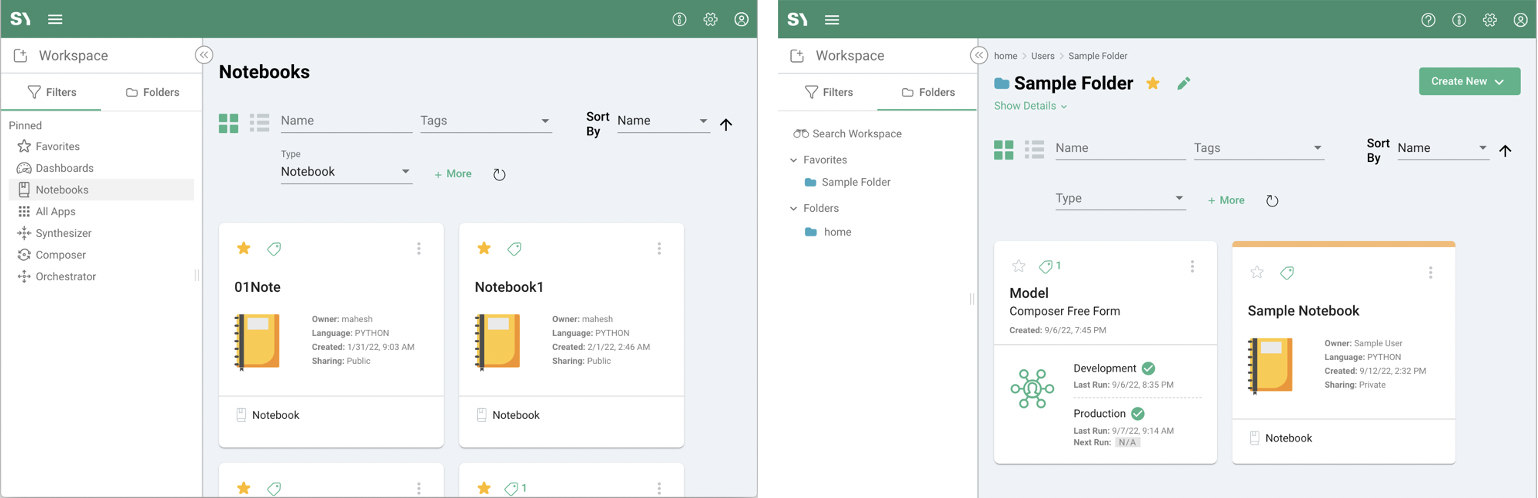The height and width of the screenshot is (498, 1538).
Task: Select the home folder in Folders tree
Action: click(x=837, y=232)
